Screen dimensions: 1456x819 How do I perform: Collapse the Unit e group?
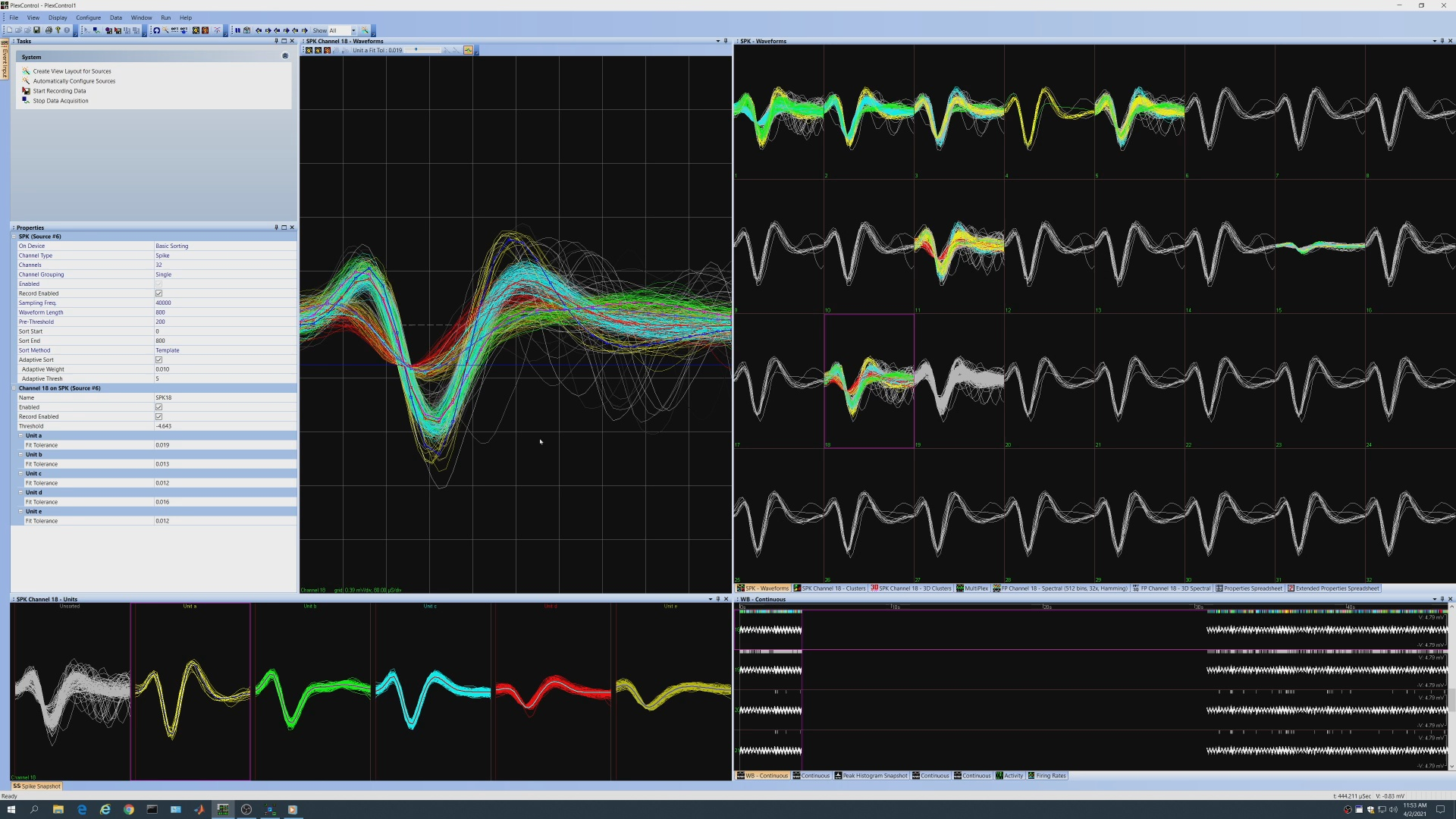click(20, 511)
